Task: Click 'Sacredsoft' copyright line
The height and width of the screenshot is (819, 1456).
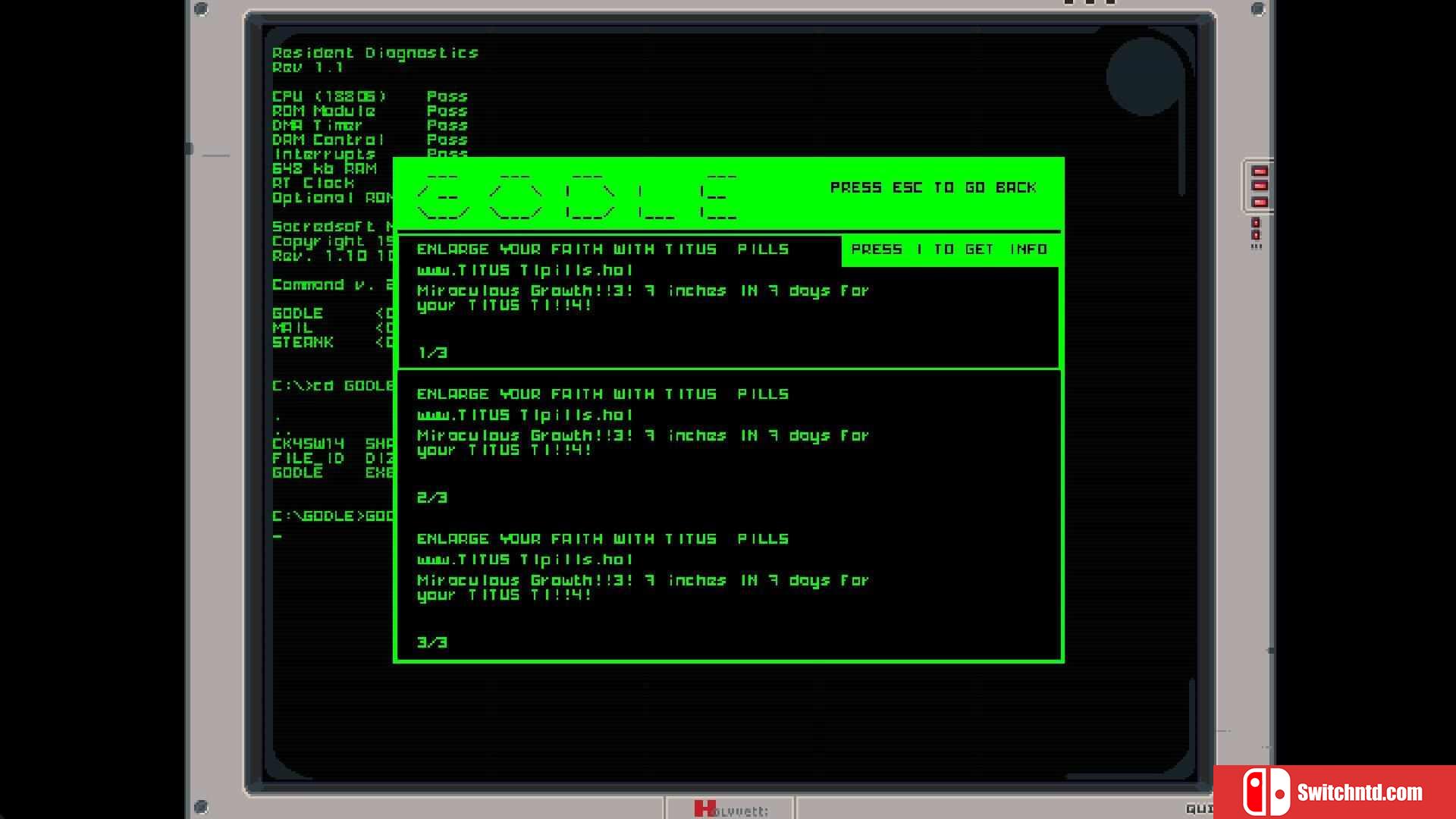Action: [x=333, y=227]
